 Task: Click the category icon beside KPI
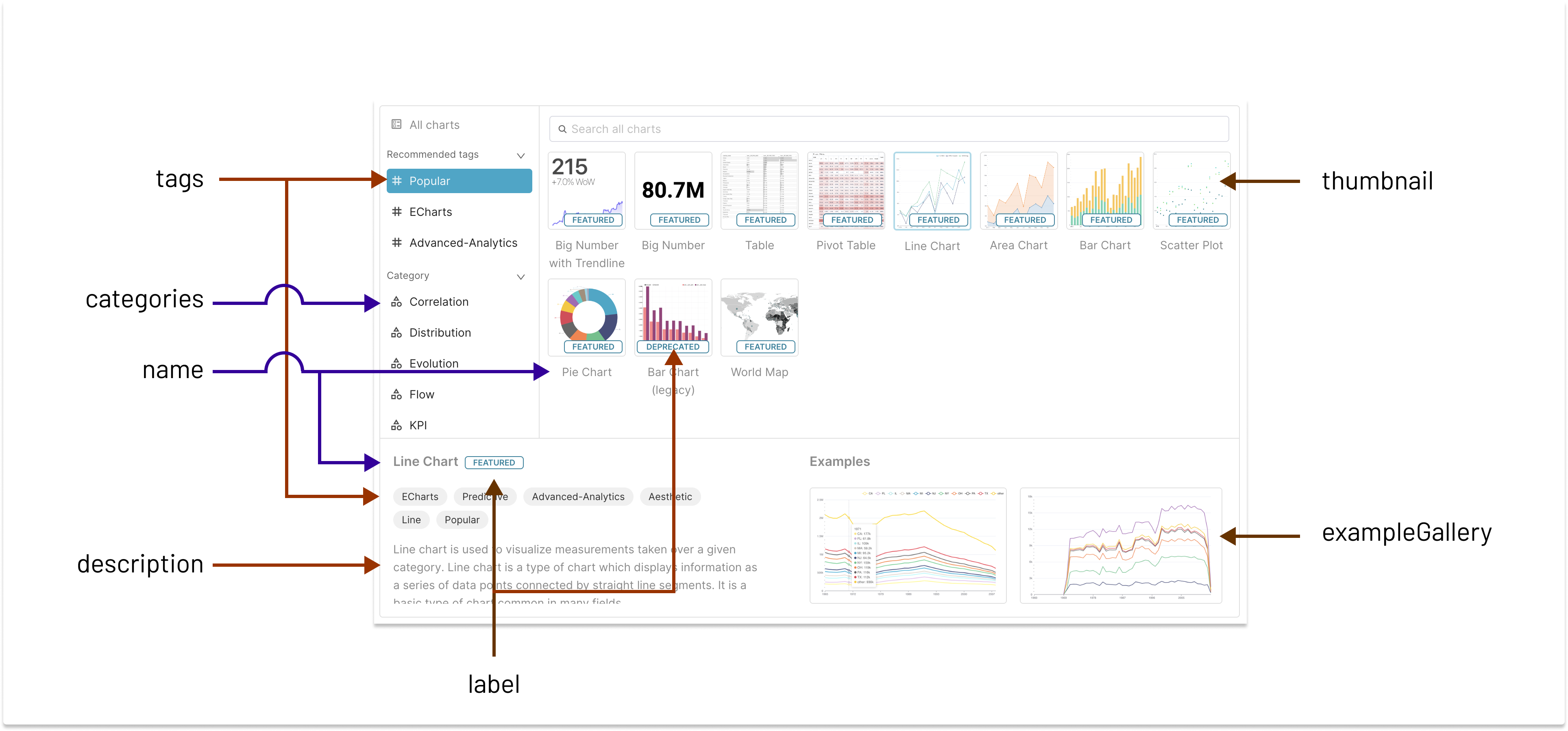pyautogui.click(x=396, y=425)
